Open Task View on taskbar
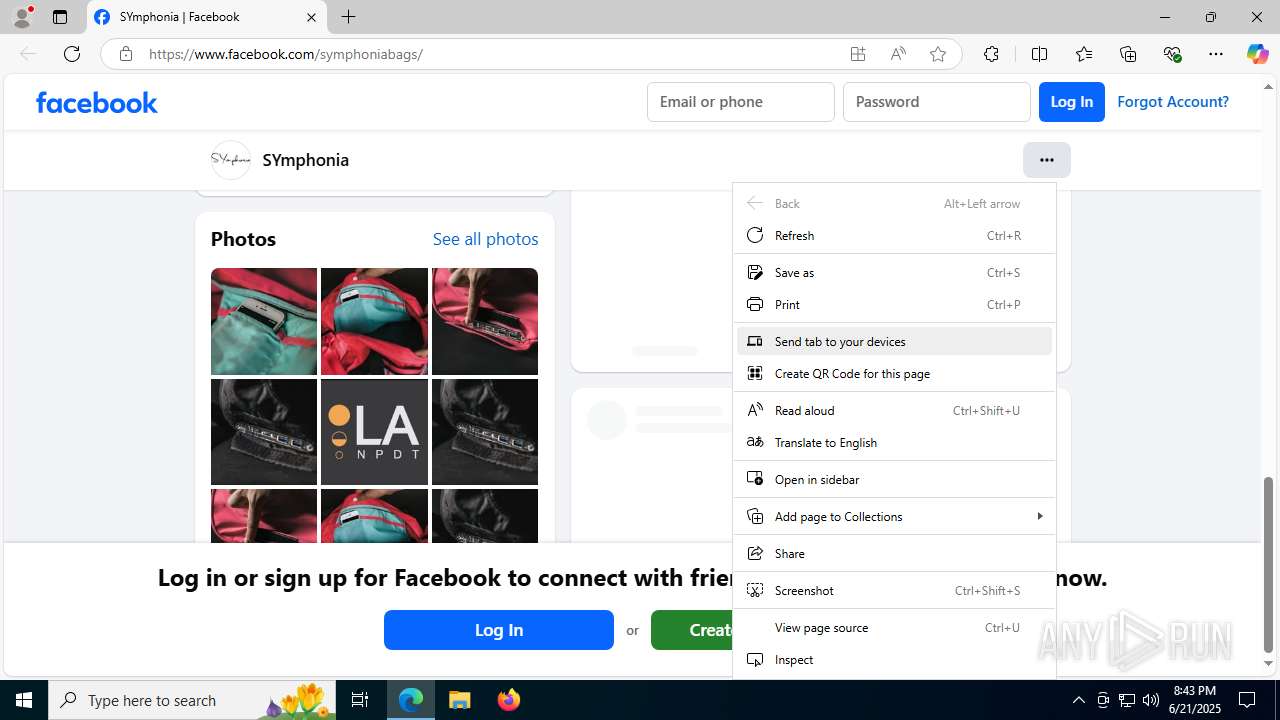The width and height of the screenshot is (1280, 720). tap(360, 700)
